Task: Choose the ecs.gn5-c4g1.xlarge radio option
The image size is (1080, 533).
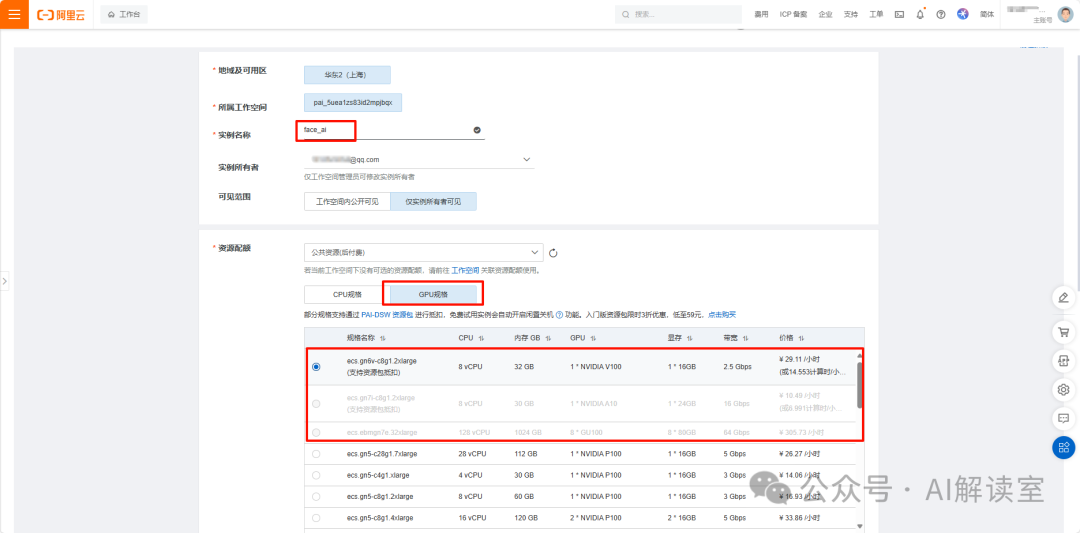Action: point(316,475)
